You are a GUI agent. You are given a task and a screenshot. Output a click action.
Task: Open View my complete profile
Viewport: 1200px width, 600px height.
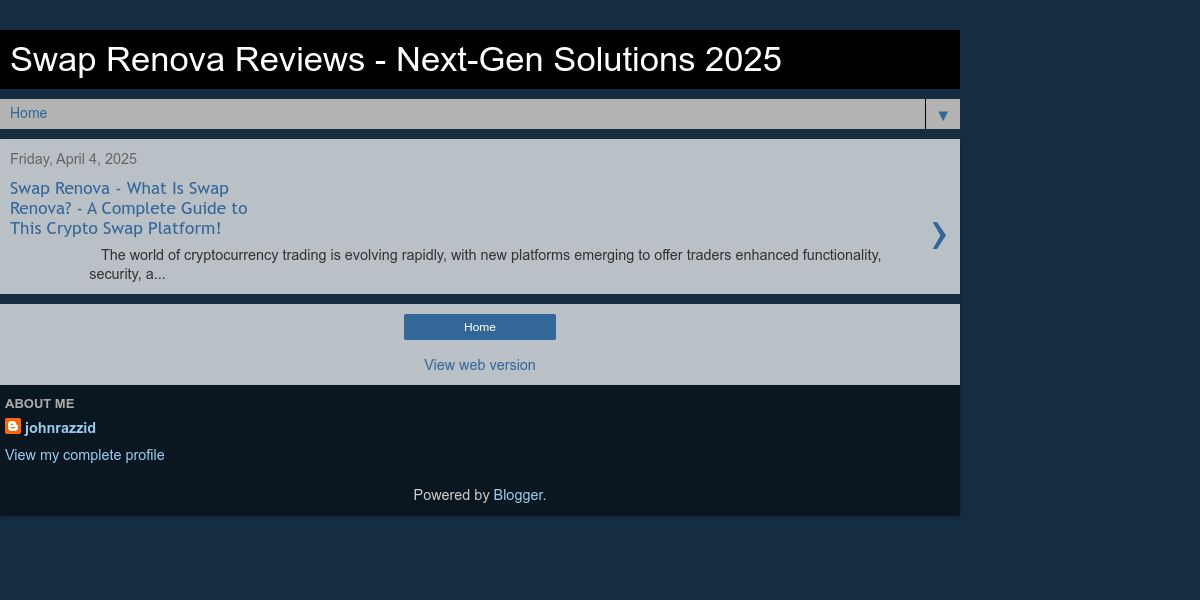click(85, 455)
